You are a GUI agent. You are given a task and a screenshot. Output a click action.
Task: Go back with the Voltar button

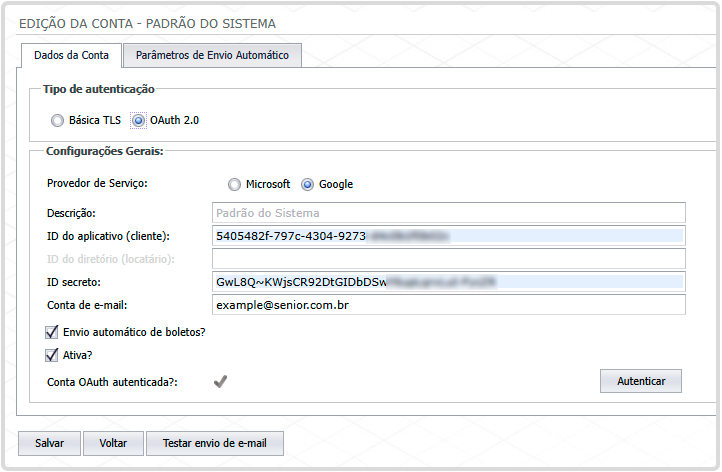point(113,442)
